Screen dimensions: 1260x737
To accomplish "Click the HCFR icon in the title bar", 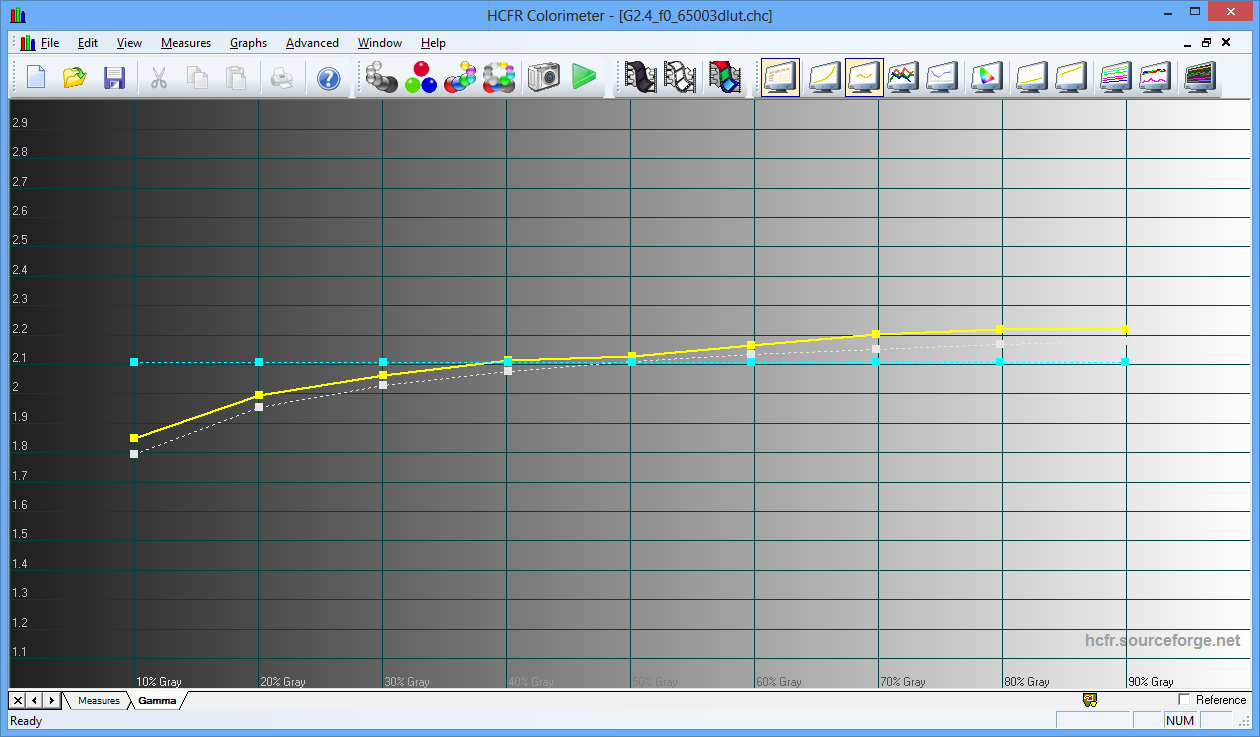I will click(18, 15).
